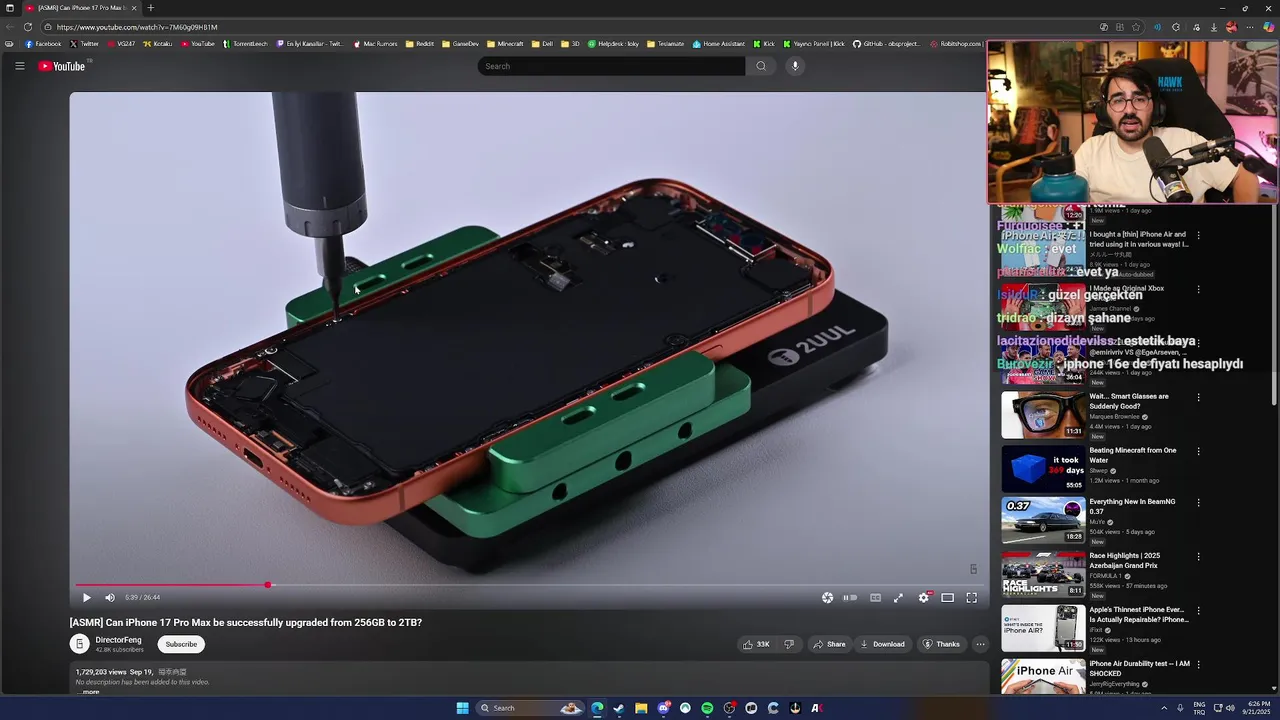Image resolution: width=1280 pixels, height=720 pixels.
Task: Open options for Smart Glasses video
Action: tap(1198, 397)
